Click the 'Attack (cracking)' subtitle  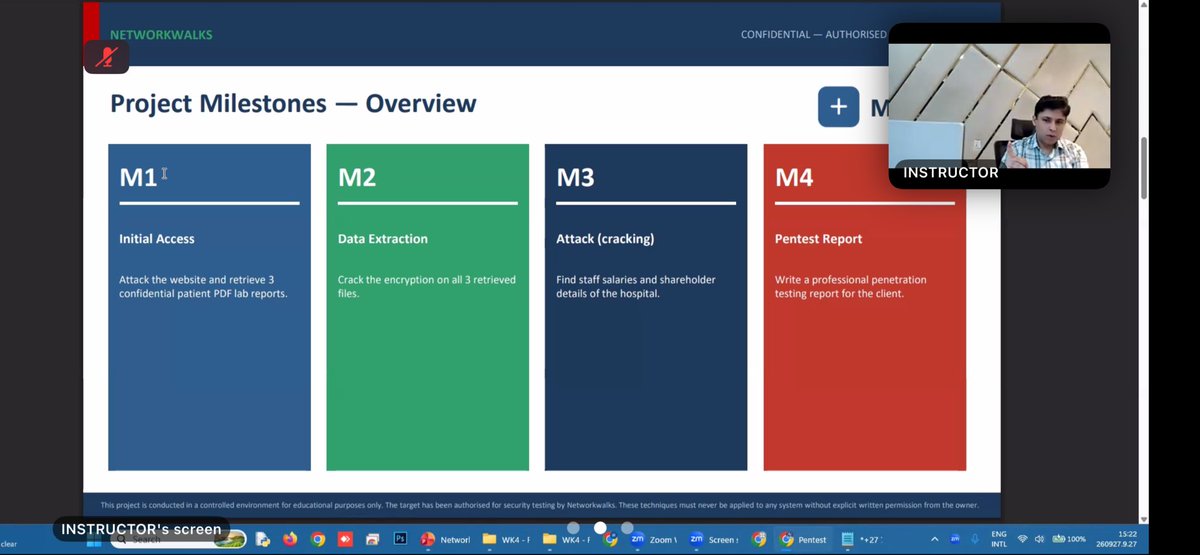click(605, 239)
